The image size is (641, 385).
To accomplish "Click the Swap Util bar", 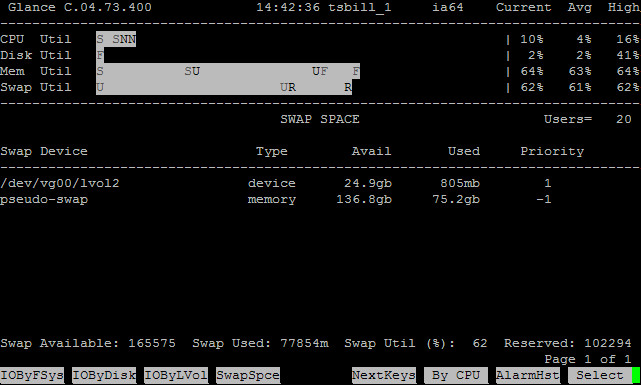I will pyautogui.click(x=224, y=87).
